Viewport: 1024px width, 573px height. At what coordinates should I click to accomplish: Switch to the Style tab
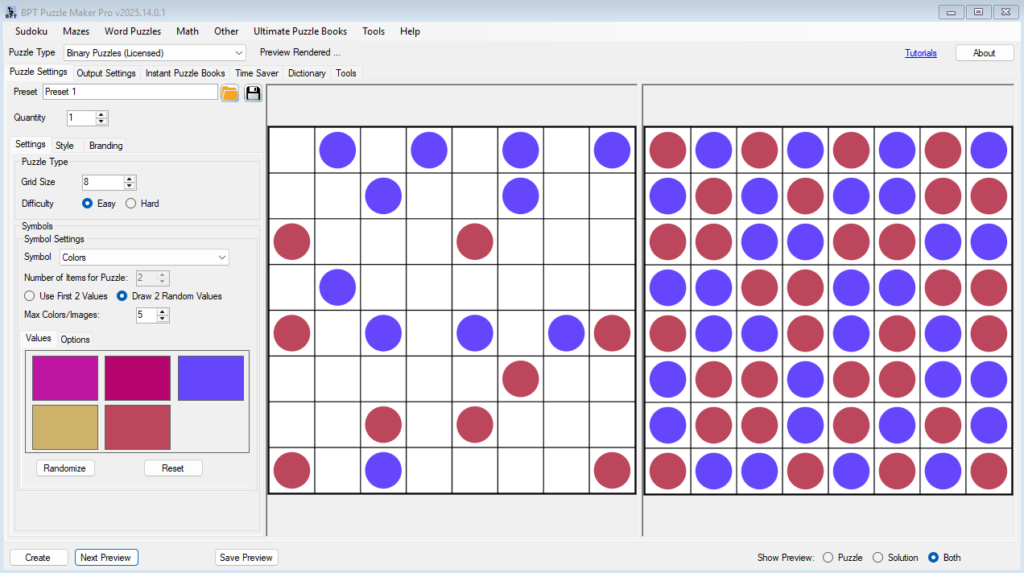coord(64,145)
